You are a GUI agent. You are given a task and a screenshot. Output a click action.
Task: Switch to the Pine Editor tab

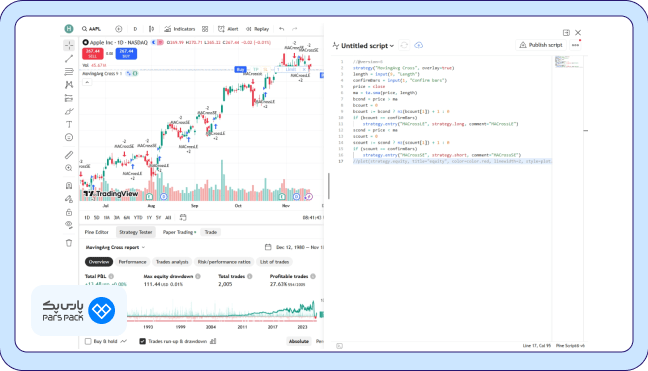coord(96,232)
